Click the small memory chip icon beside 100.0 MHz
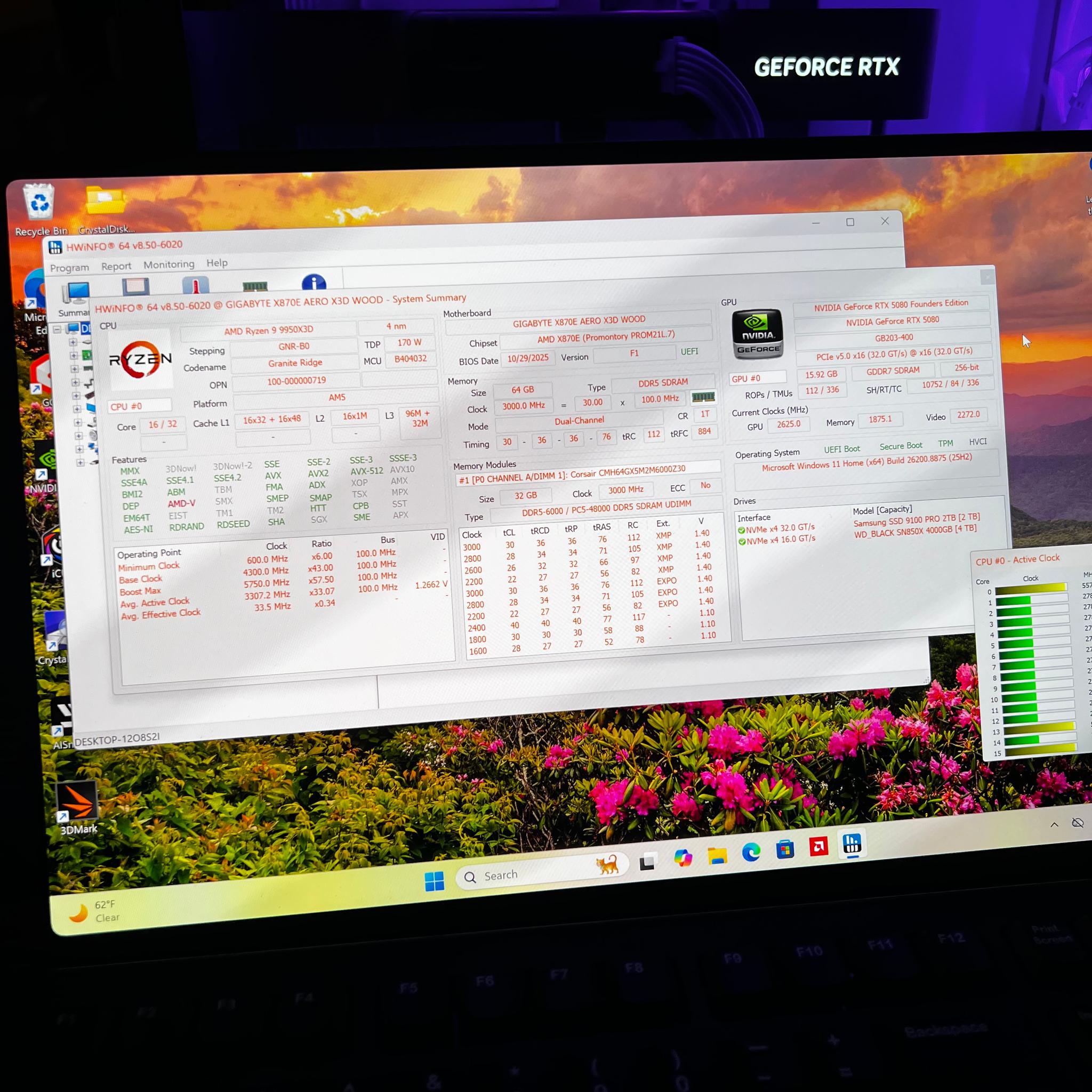This screenshot has height=1092, width=1092. pos(703,397)
